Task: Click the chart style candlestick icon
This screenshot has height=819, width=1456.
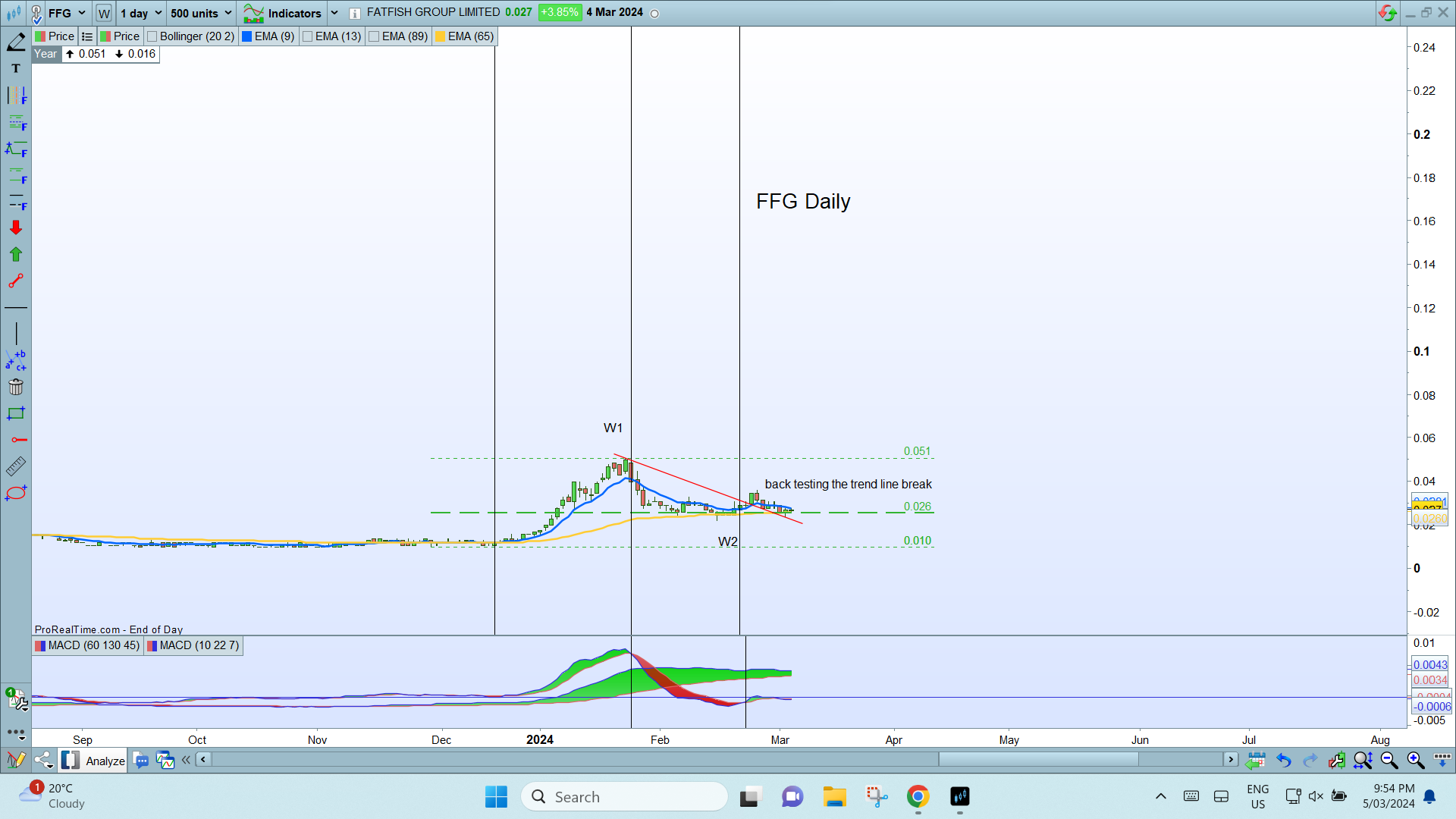Action: (14, 13)
